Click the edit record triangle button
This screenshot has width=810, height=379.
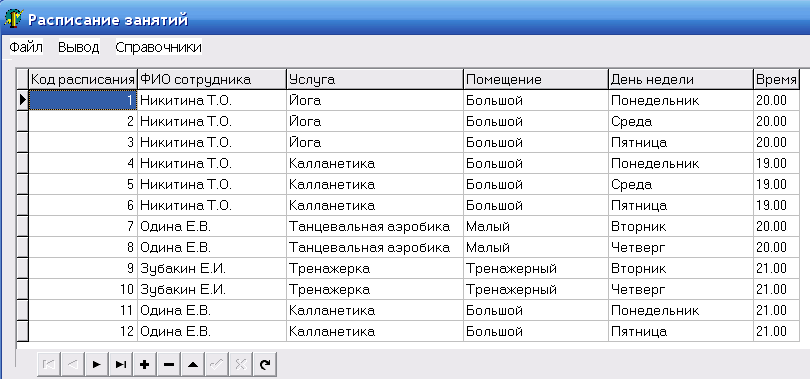(193, 365)
